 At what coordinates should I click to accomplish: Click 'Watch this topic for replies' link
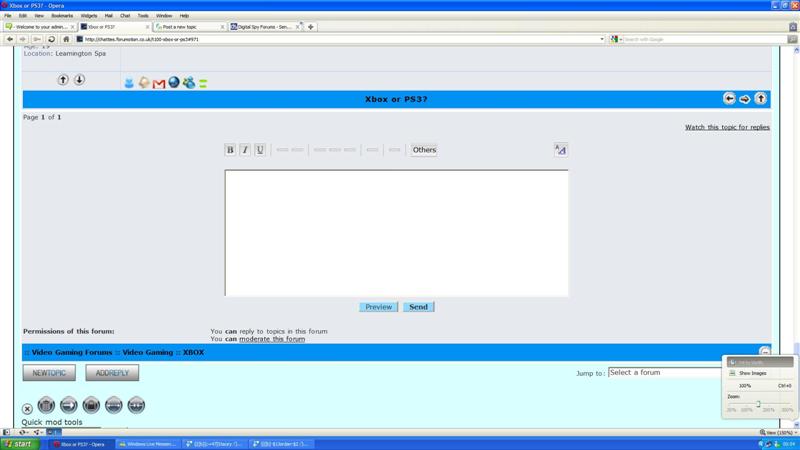point(727,127)
